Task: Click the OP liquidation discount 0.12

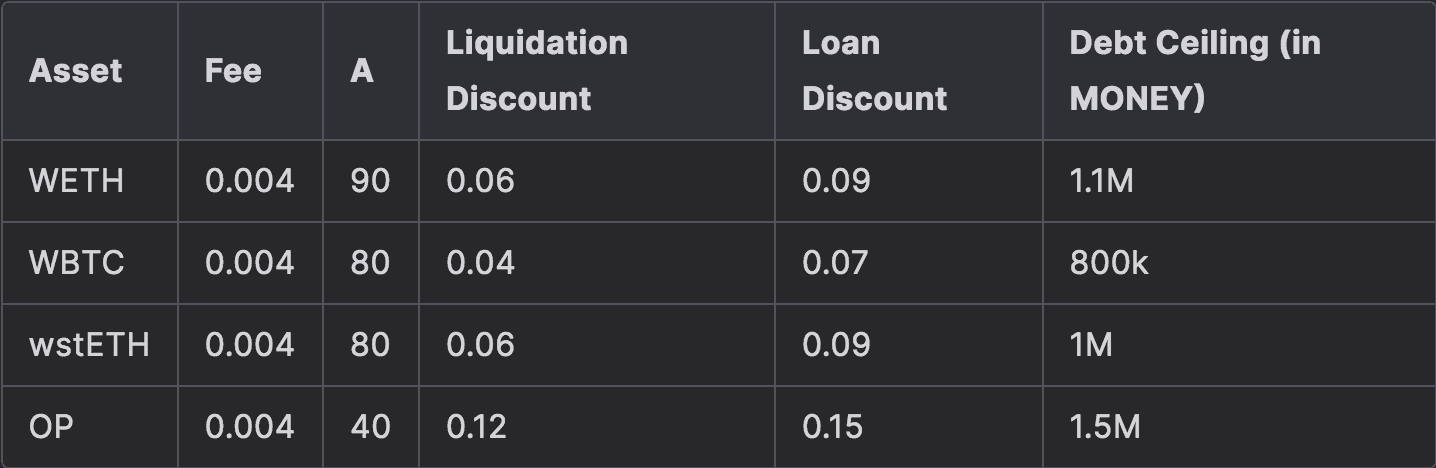Action: click(x=476, y=427)
